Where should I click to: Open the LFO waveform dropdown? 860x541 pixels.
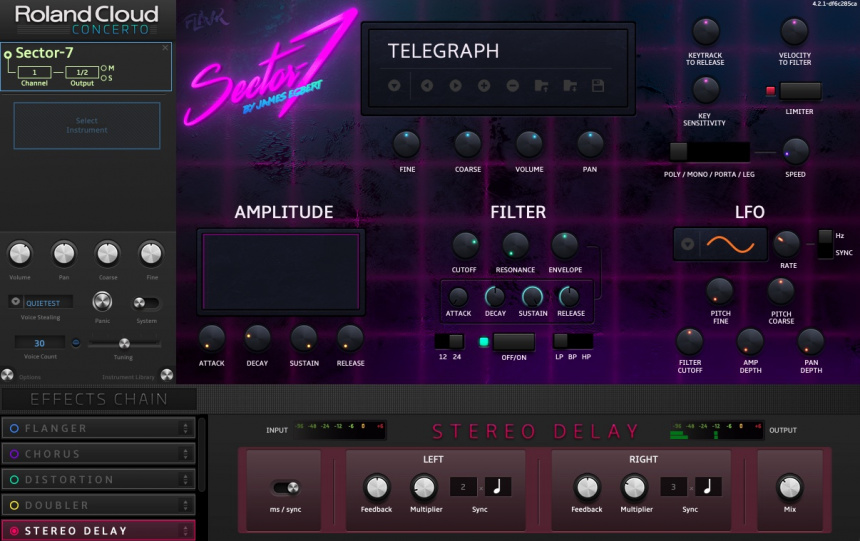[x=687, y=244]
